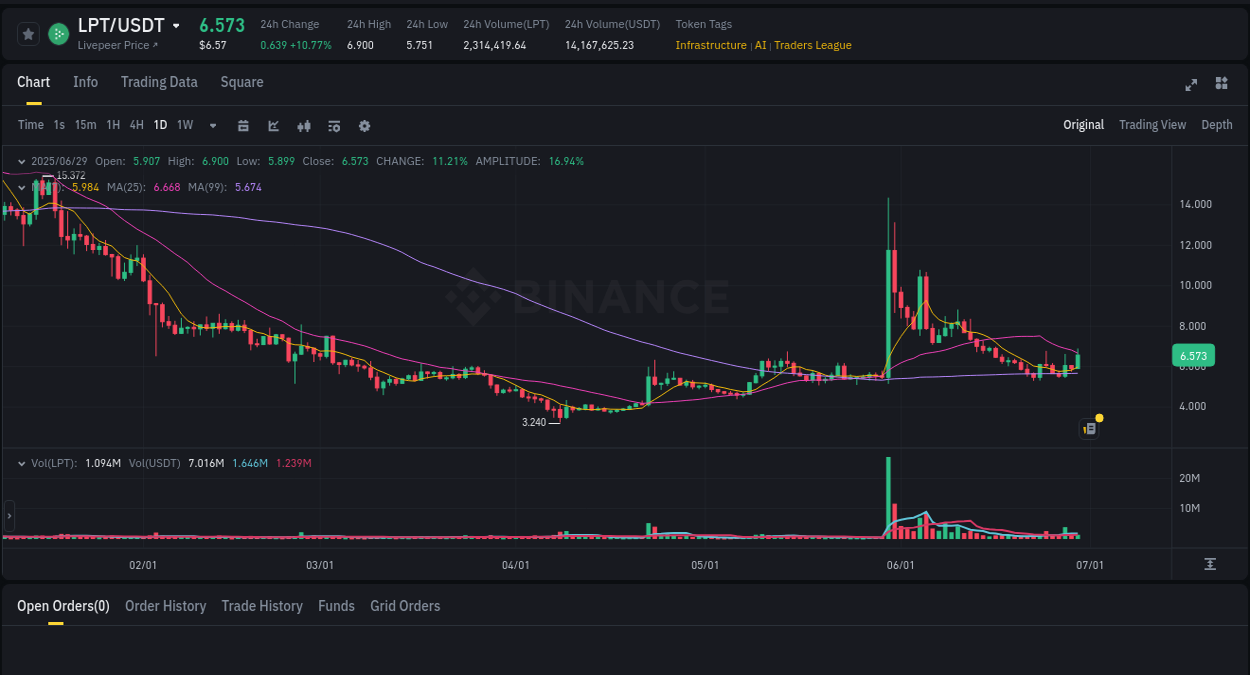Screen dimensions: 1250x675
Task: Click the chart settings gear icon
Action: (x=364, y=125)
